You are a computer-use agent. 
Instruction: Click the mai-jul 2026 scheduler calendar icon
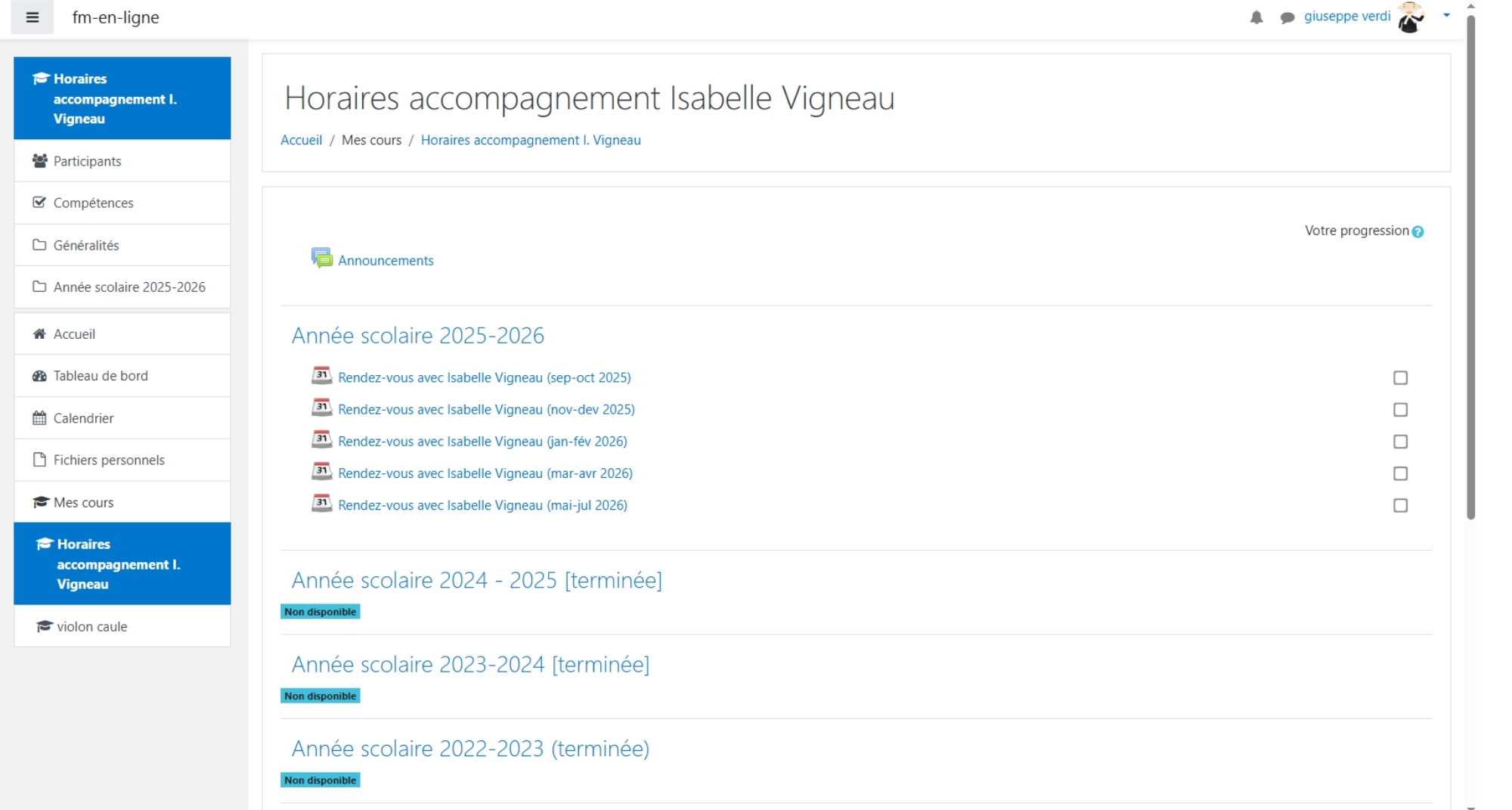[322, 504]
